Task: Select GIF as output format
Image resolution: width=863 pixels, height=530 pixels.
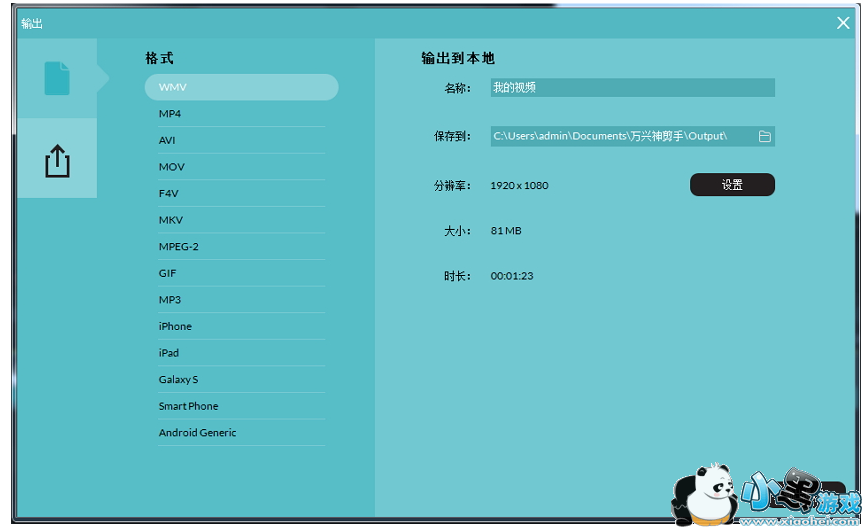Action: [x=242, y=273]
